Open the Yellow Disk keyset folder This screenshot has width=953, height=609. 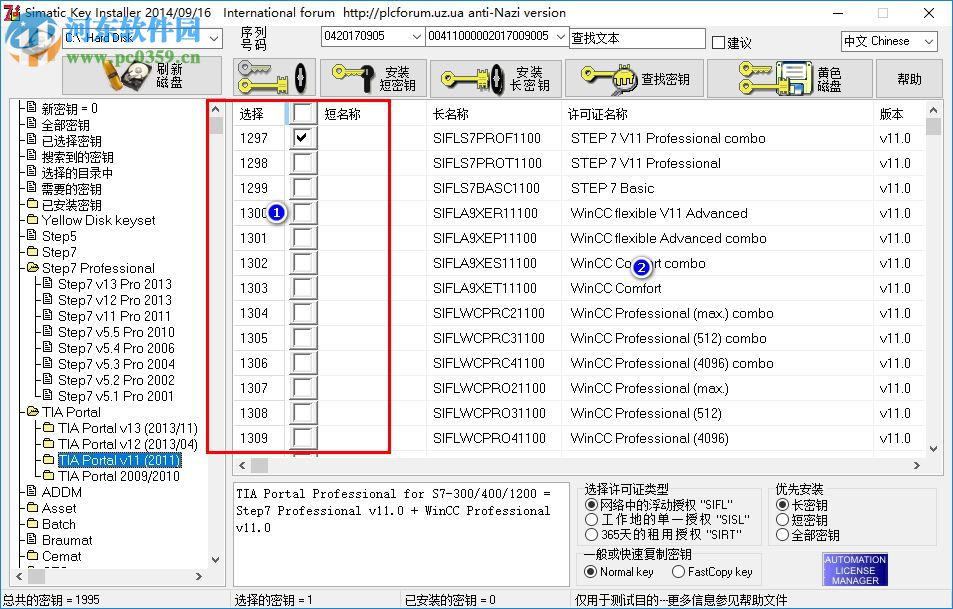[x=98, y=220]
